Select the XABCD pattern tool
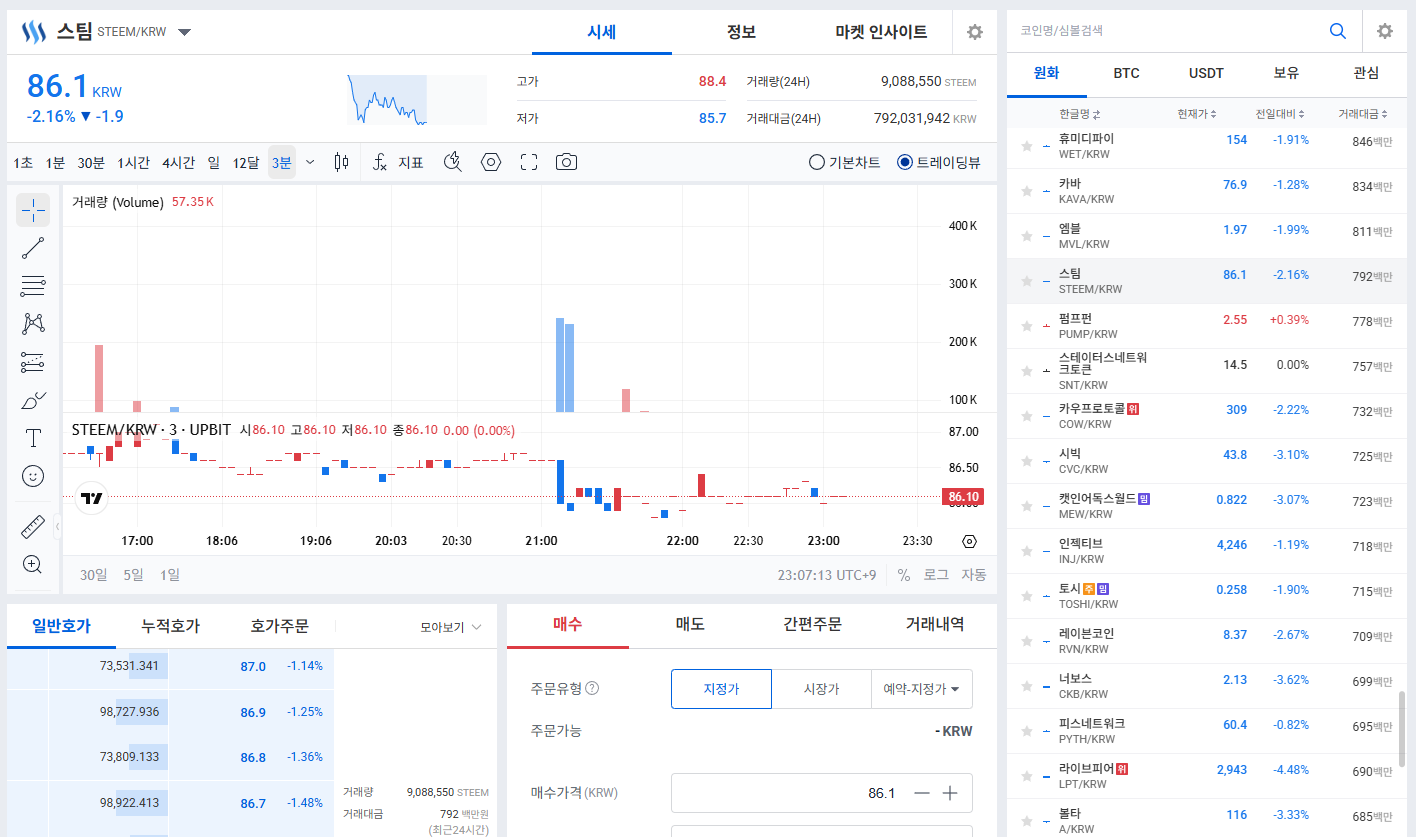1416x837 pixels. click(x=33, y=324)
